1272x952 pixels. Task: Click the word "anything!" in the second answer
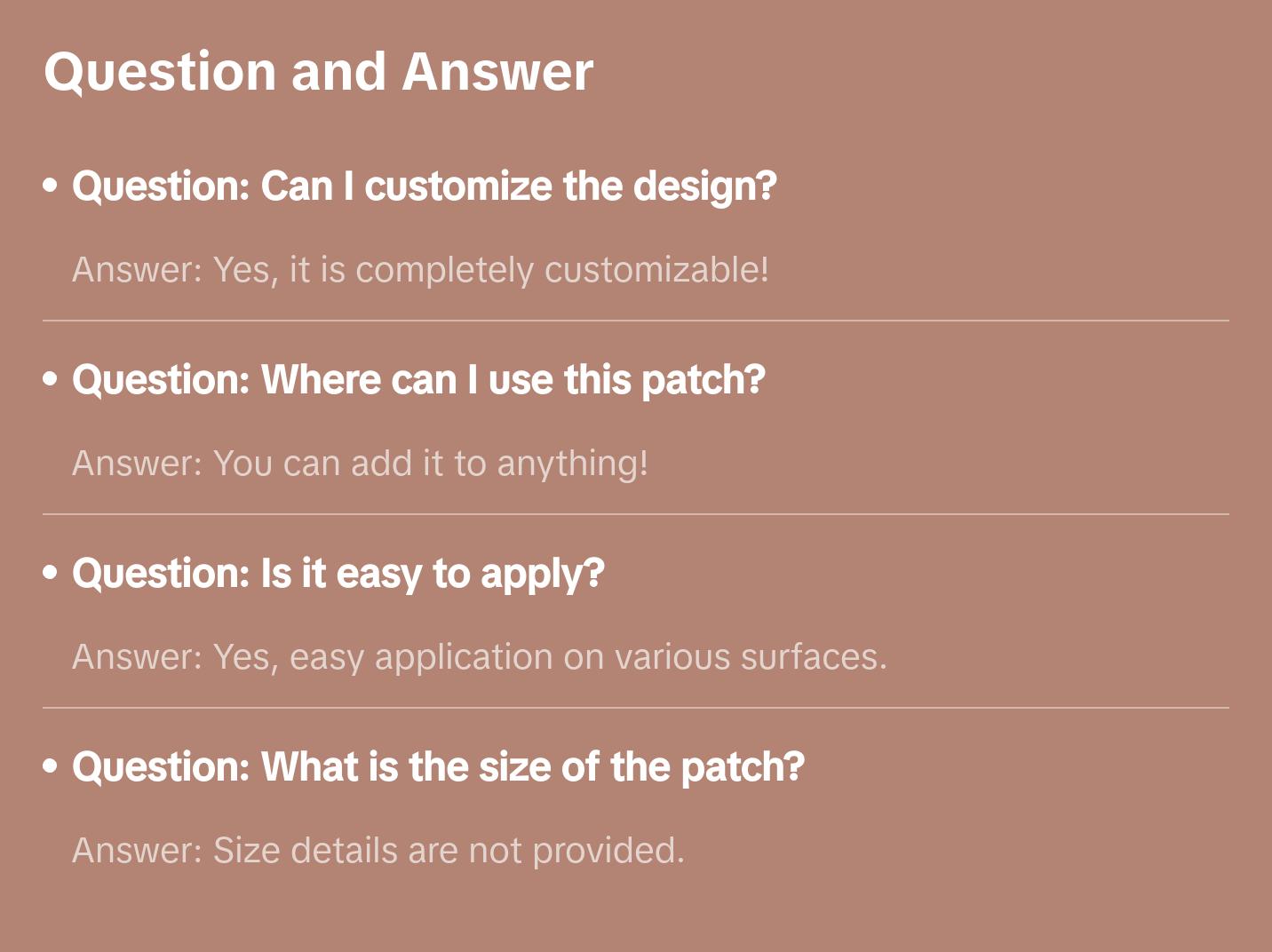click(x=572, y=464)
